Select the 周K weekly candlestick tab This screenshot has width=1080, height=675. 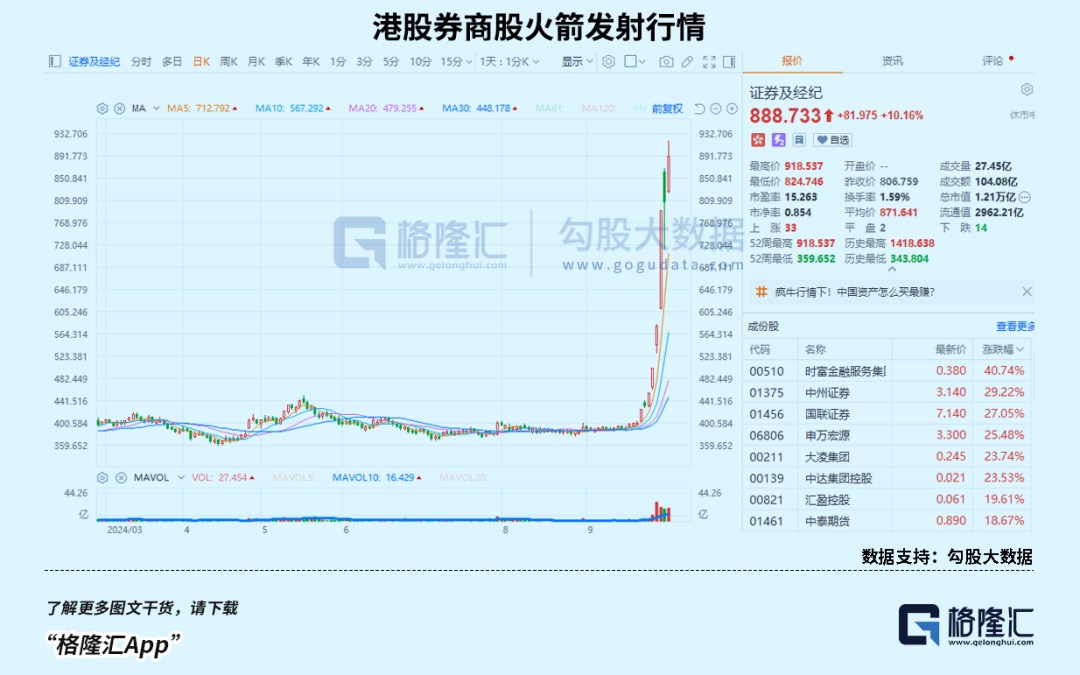[229, 61]
